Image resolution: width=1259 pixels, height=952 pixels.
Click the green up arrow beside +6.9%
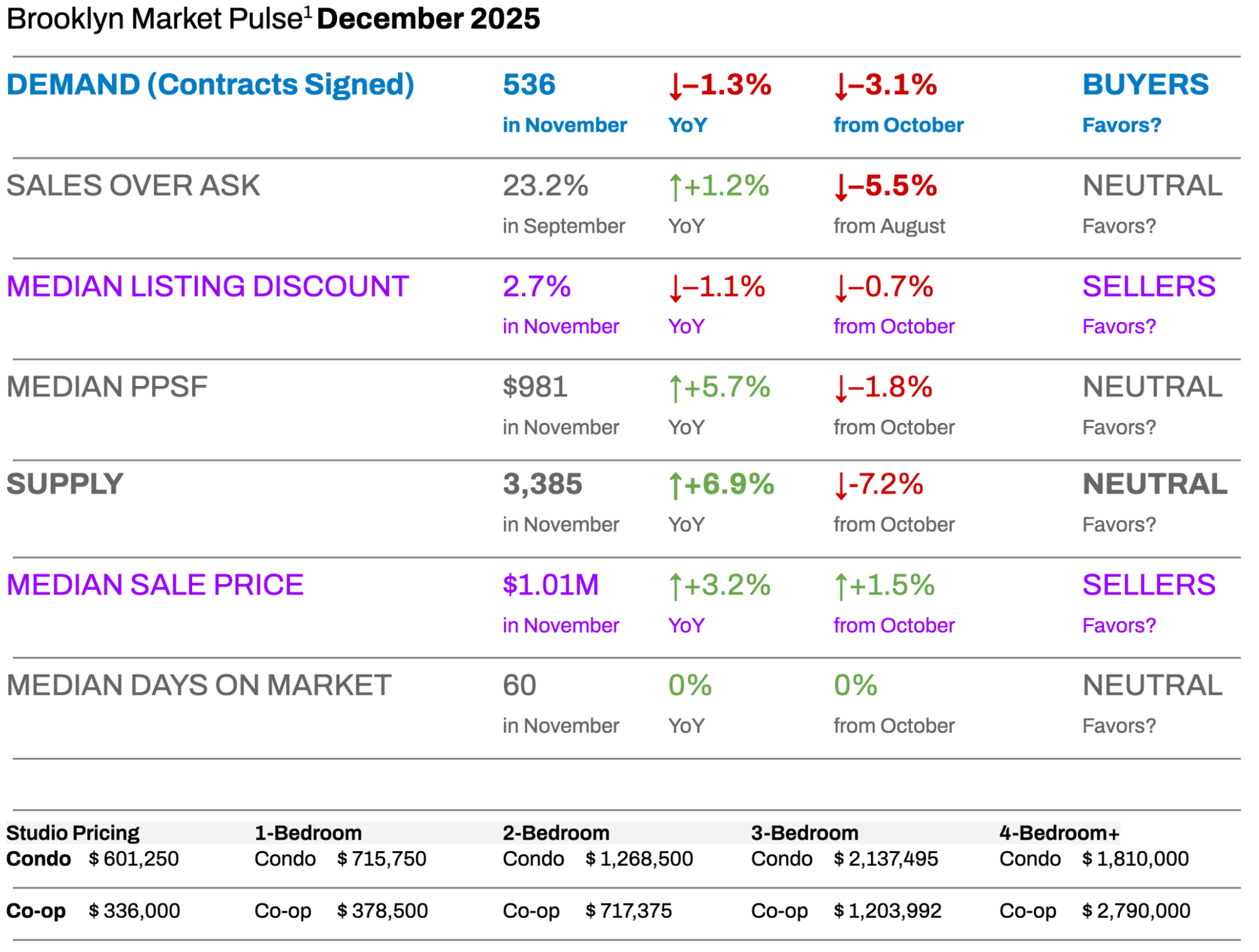[675, 486]
